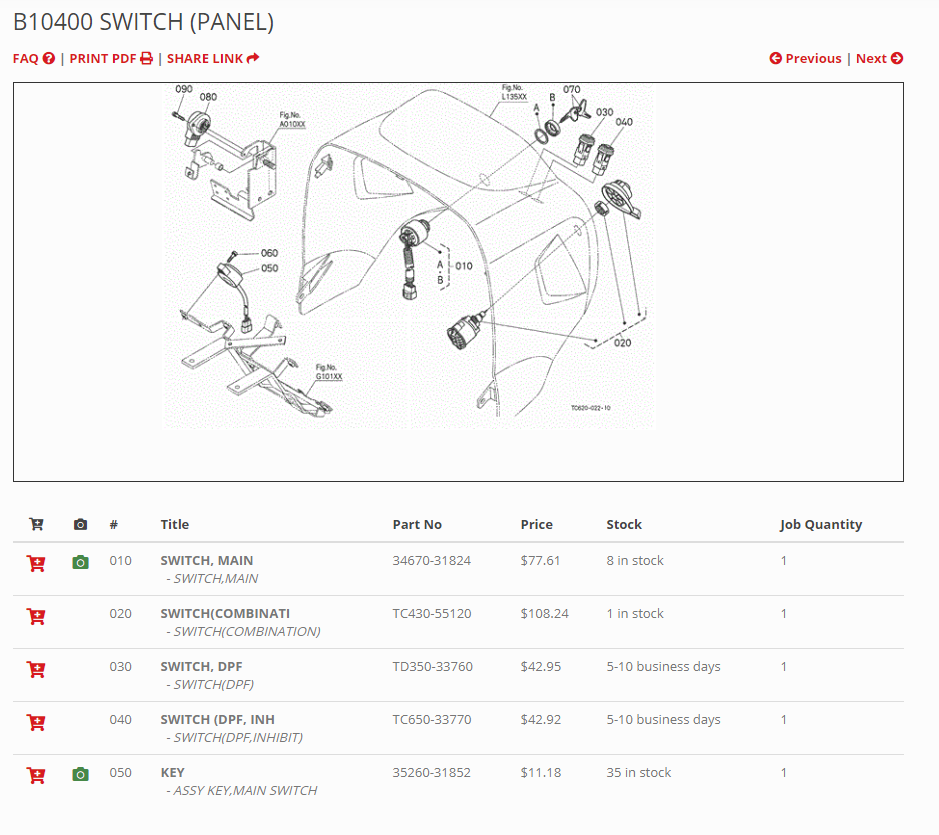Add SWITCH(COMBINATION) part to cart
Image resolution: width=939 pixels, height=835 pixels.
tap(36, 616)
